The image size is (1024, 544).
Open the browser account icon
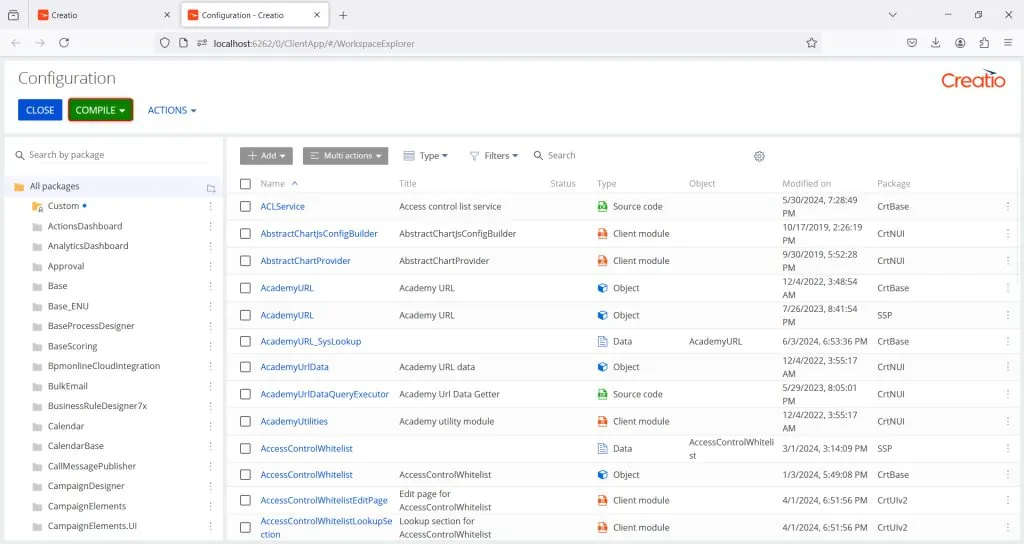[960, 43]
